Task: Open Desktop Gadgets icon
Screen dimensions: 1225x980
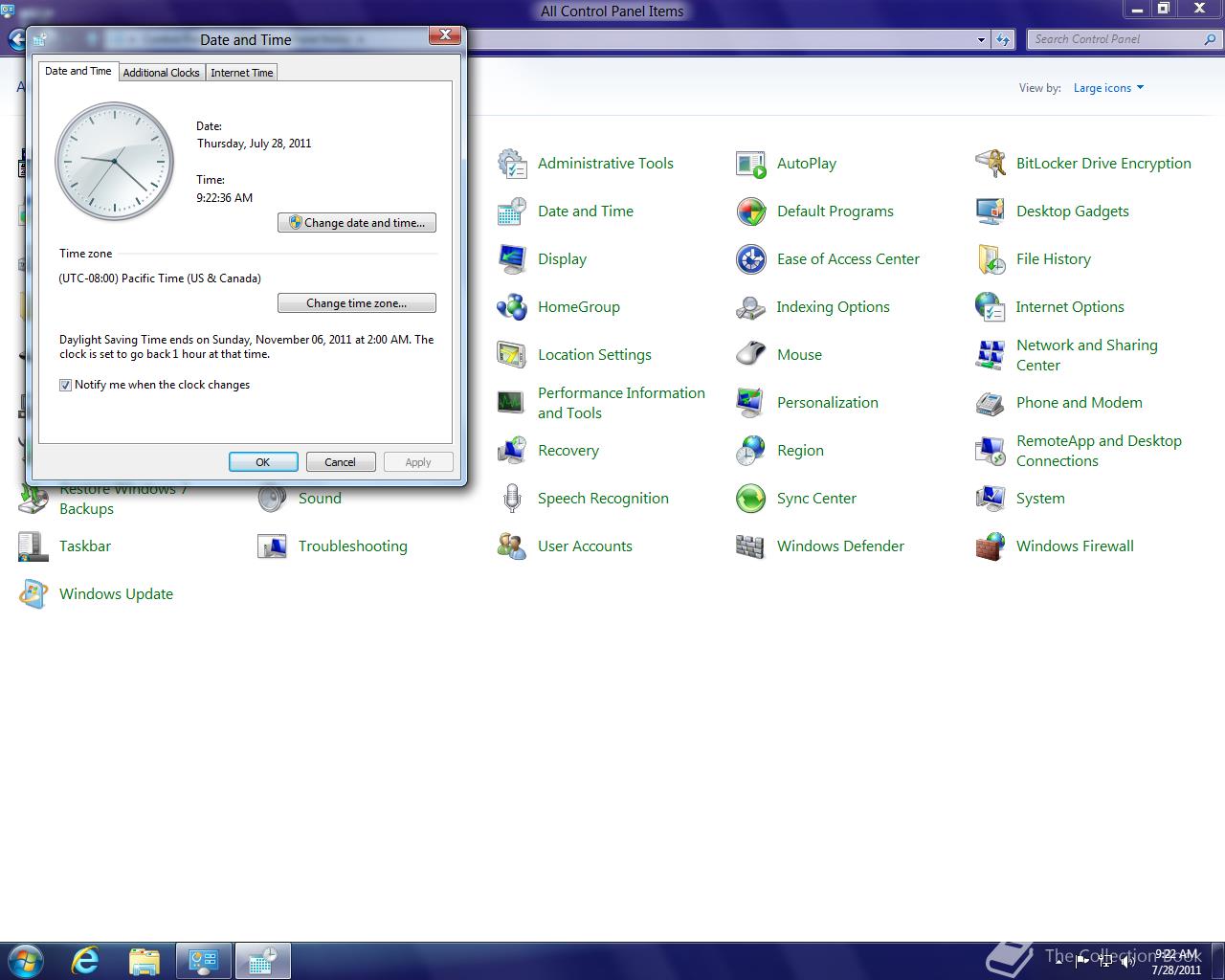Action: (991, 212)
